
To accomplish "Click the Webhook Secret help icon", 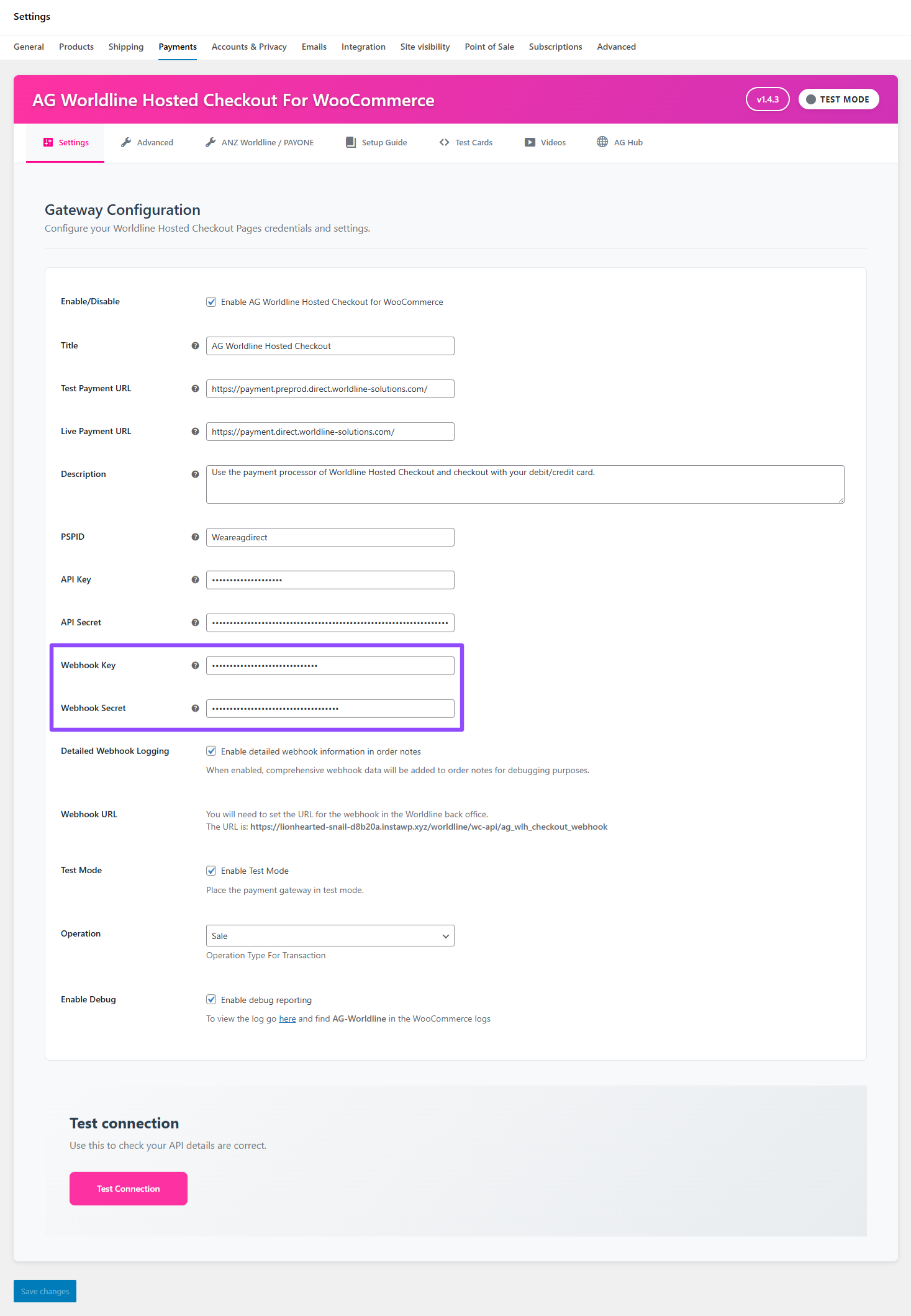I will (x=195, y=709).
